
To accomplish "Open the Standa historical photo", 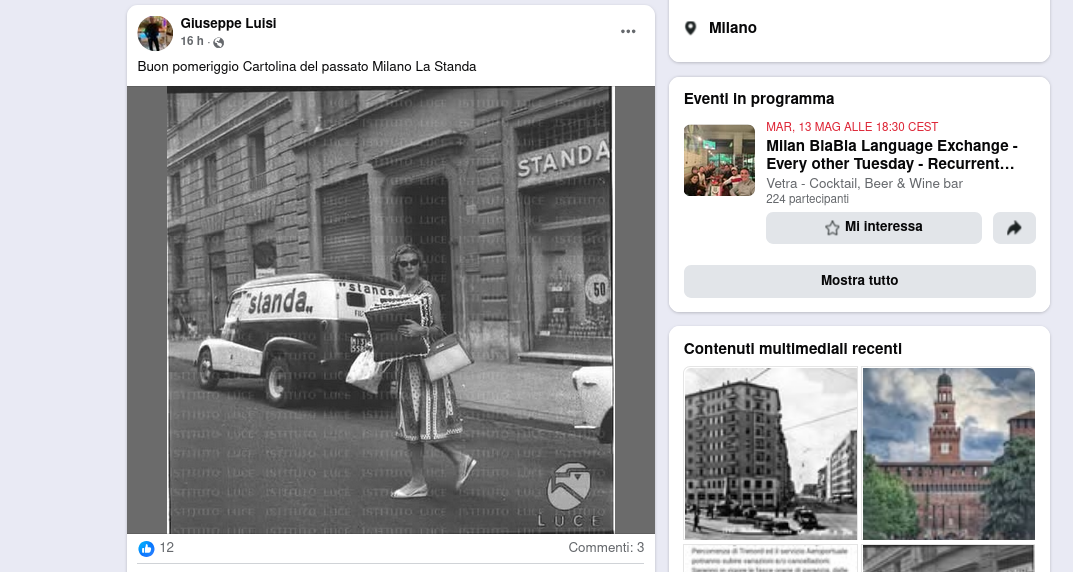I will click(x=390, y=309).
